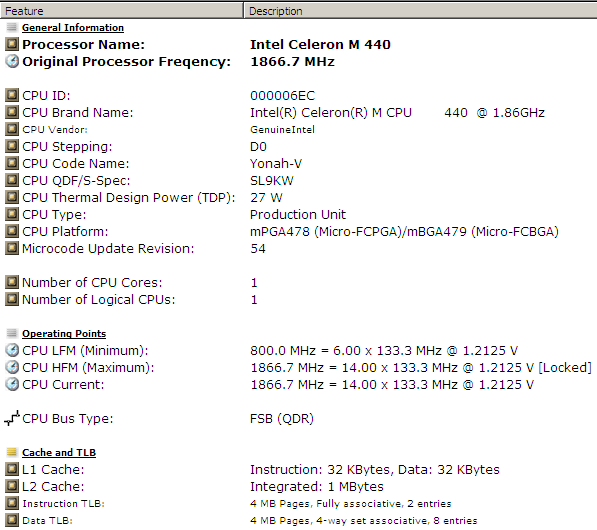Click the chip icon beside CPU ID
The width and height of the screenshot is (597, 530).
coord(12,95)
